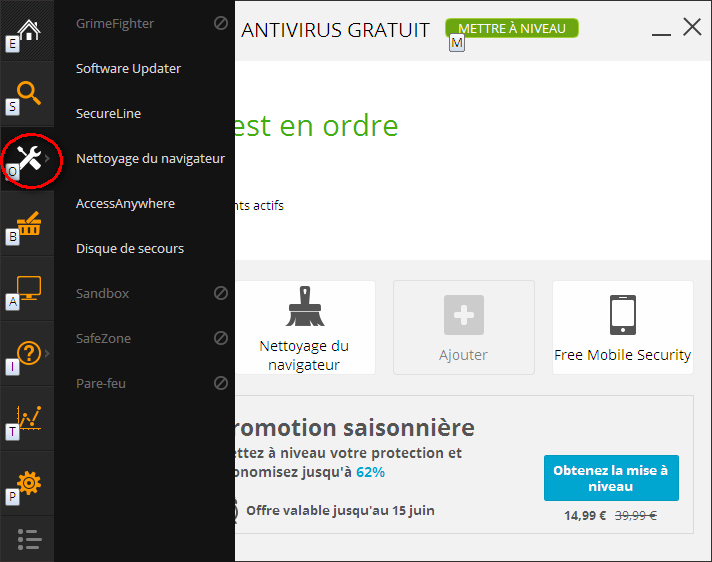Click the 62% discount text
This screenshot has width=712, height=562.
click(x=370, y=472)
